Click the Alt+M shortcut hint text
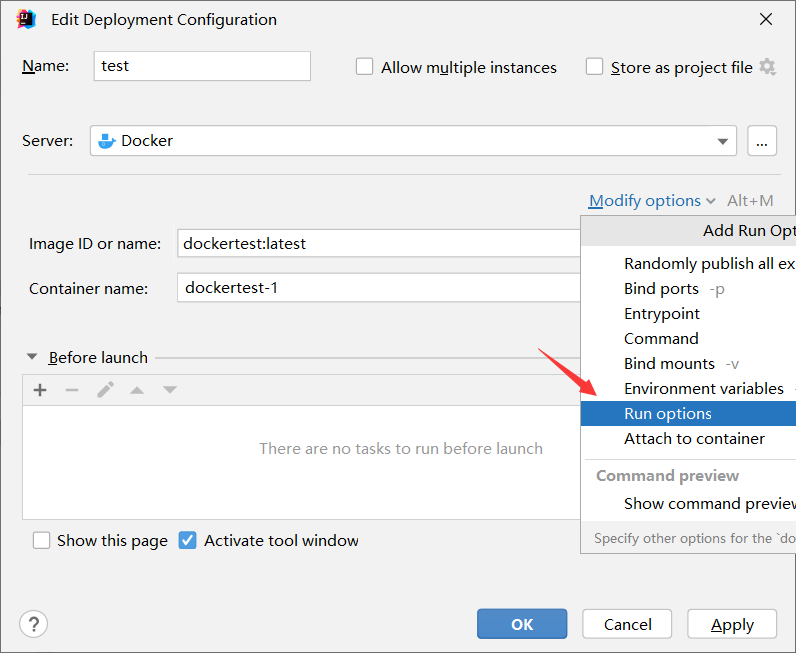The width and height of the screenshot is (796, 653). point(750,201)
